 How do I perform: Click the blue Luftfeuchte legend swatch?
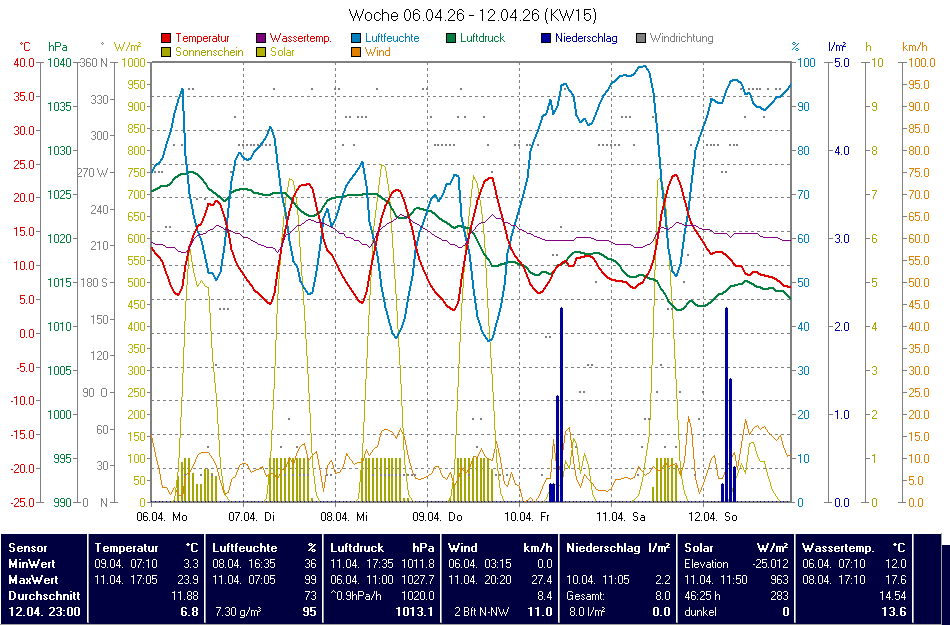[x=358, y=39]
